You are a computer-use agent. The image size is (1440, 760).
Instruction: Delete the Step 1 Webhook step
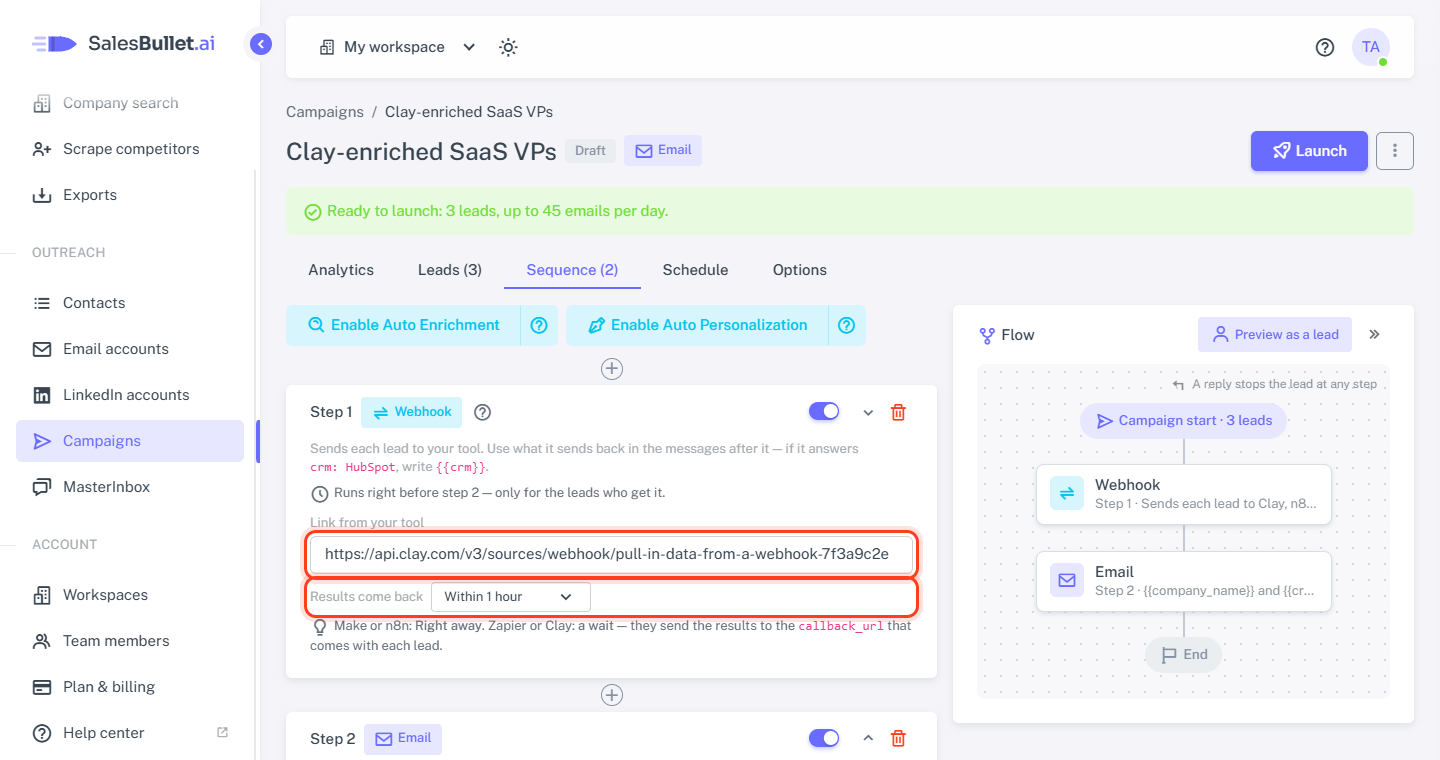click(898, 412)
